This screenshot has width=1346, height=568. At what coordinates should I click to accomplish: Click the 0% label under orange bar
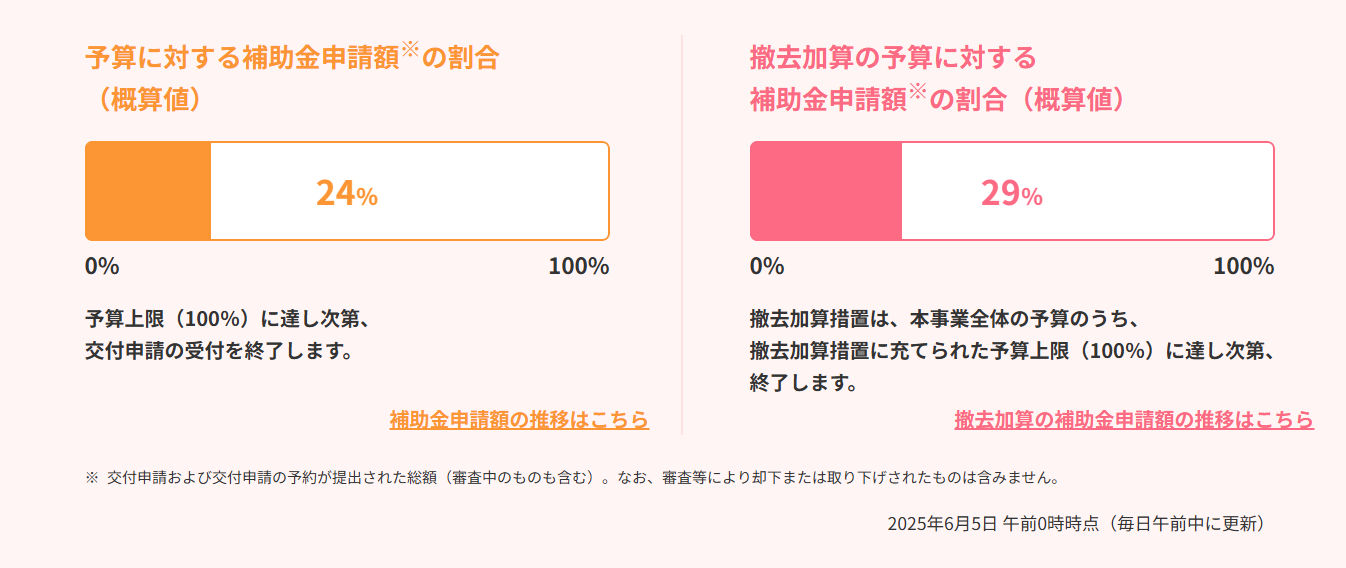[x=103, y=267]
